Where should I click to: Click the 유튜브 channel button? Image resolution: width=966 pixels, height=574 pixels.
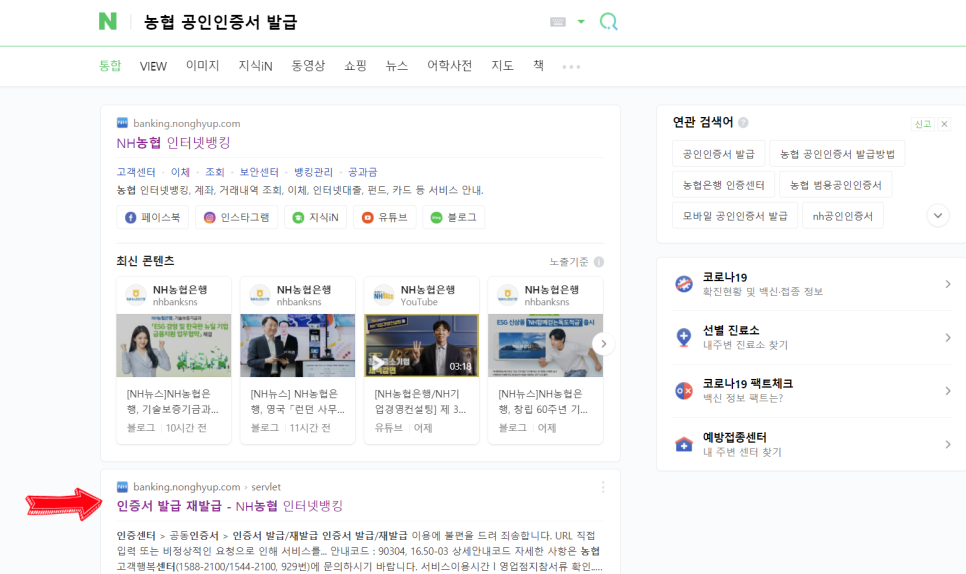coord(384,217)
